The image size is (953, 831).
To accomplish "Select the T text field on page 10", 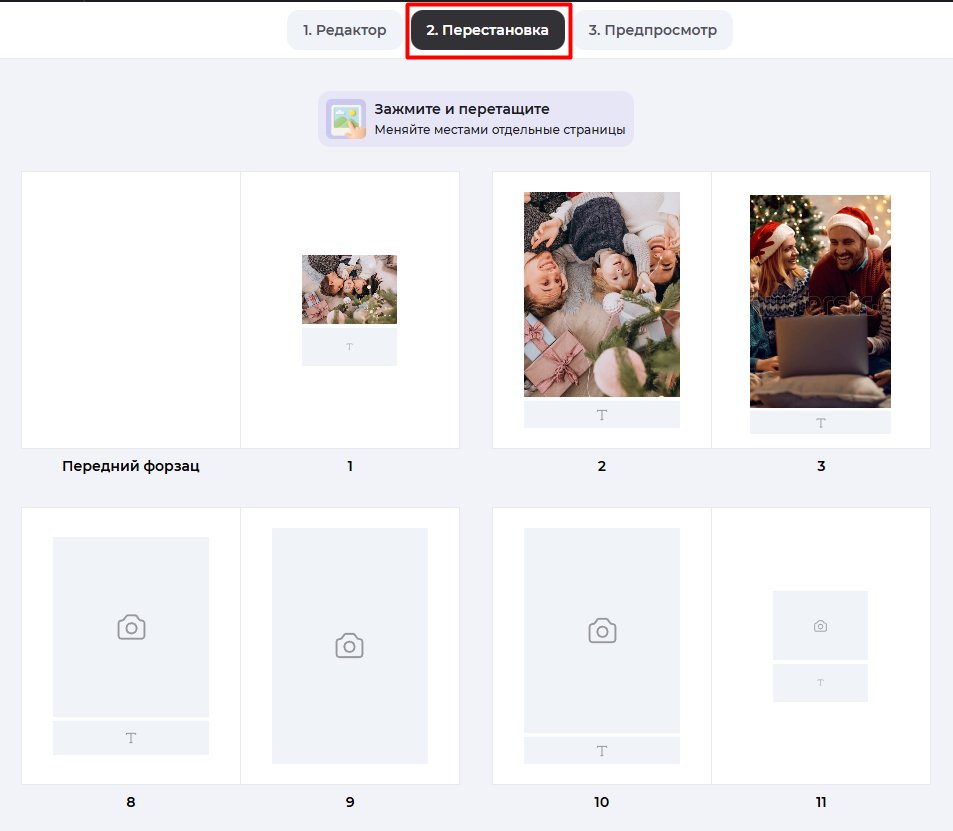I will 601,750.
